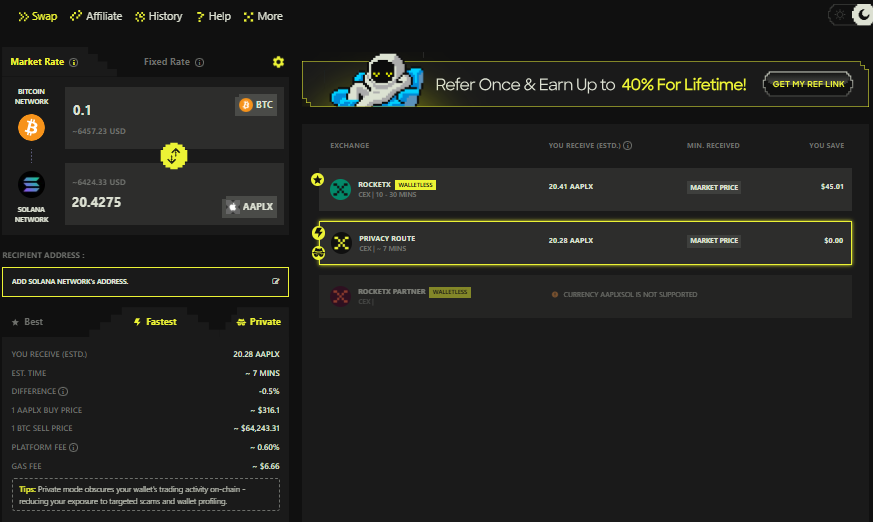Show the Platform Fee info icon

pyautogui.click(x=73, y=447)
